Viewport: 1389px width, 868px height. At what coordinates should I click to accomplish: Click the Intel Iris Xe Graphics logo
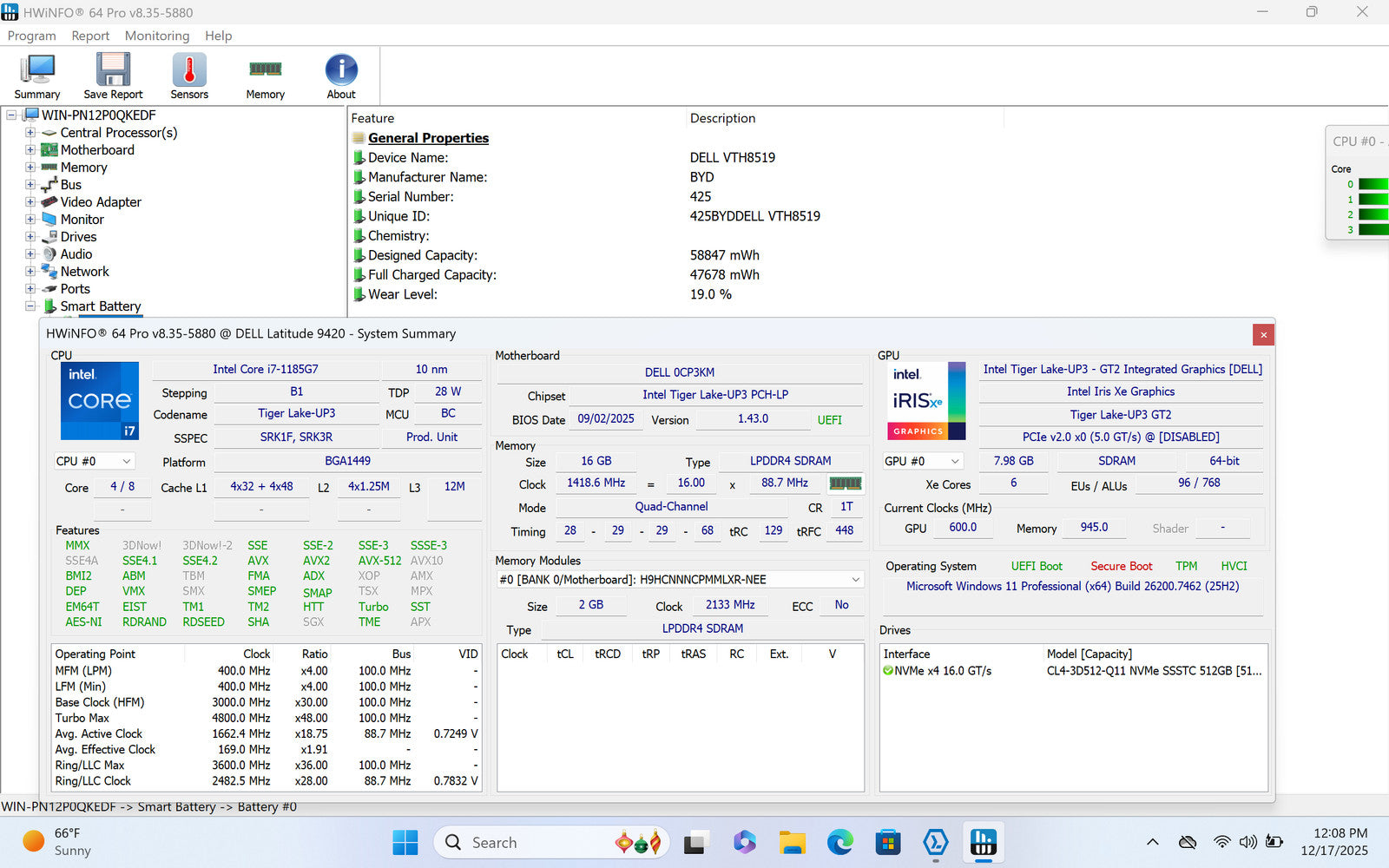(x=925, y=401)
